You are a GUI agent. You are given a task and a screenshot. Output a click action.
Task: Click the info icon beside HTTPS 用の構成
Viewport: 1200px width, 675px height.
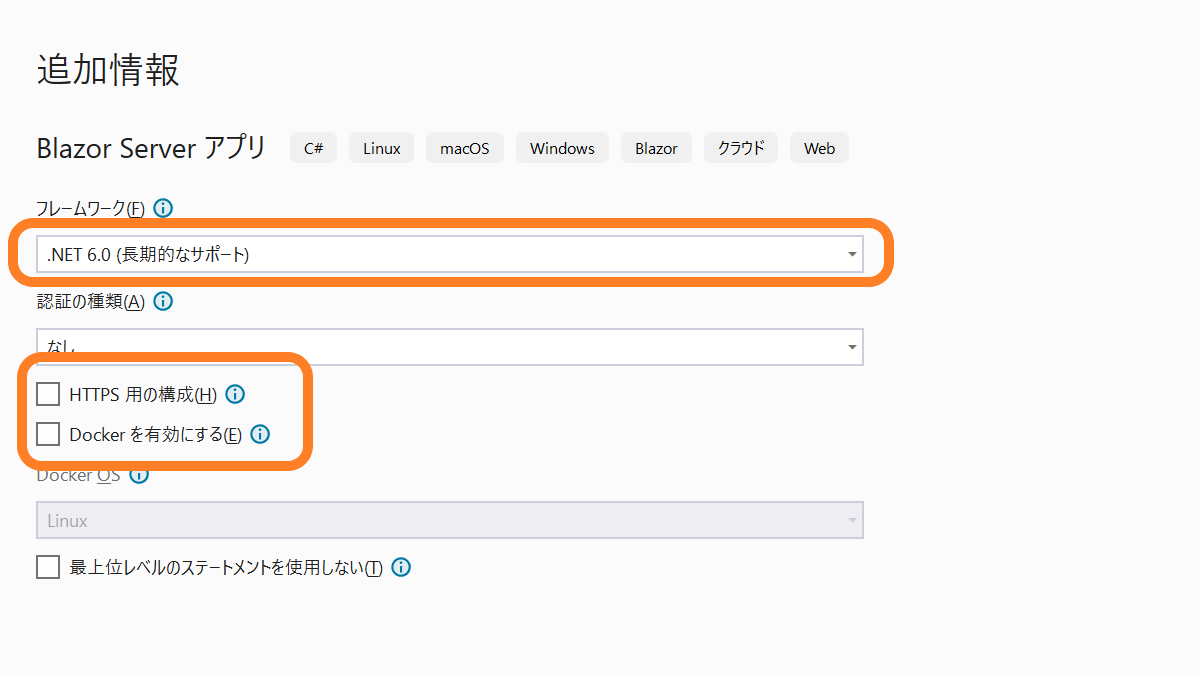pyautogui.click(x=235, y=394)
